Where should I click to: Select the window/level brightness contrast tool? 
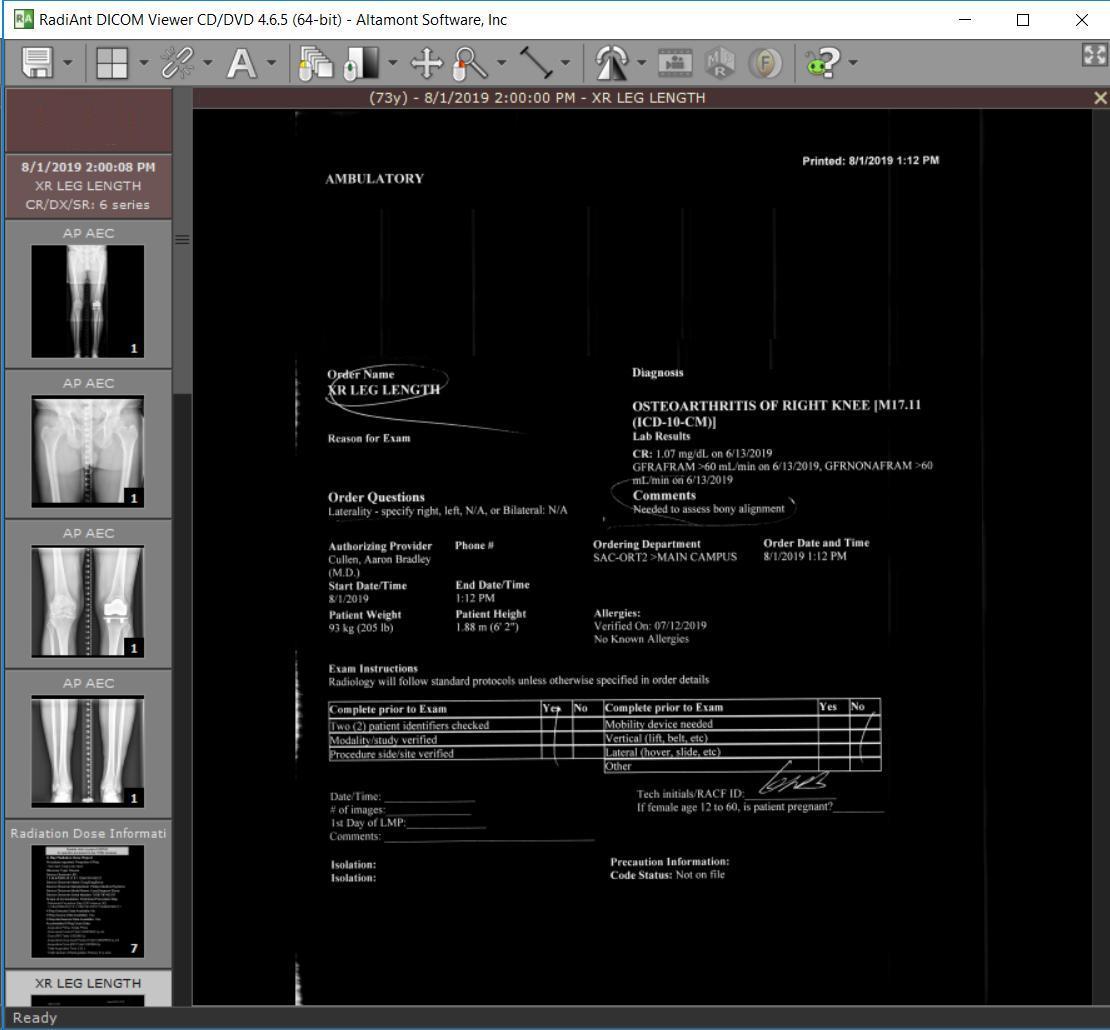tap(362, 62)
